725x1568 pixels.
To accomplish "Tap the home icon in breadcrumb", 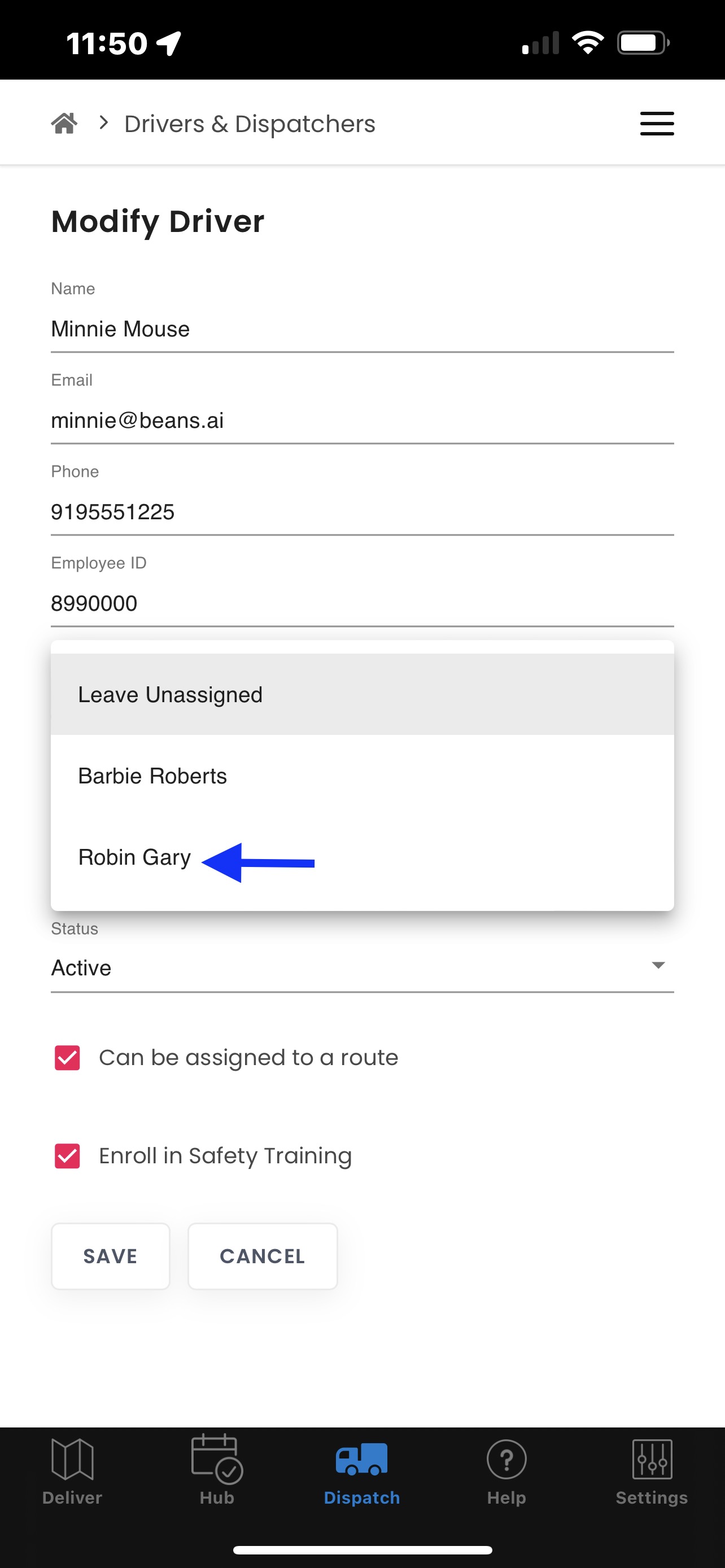I will tap(64, 124).
